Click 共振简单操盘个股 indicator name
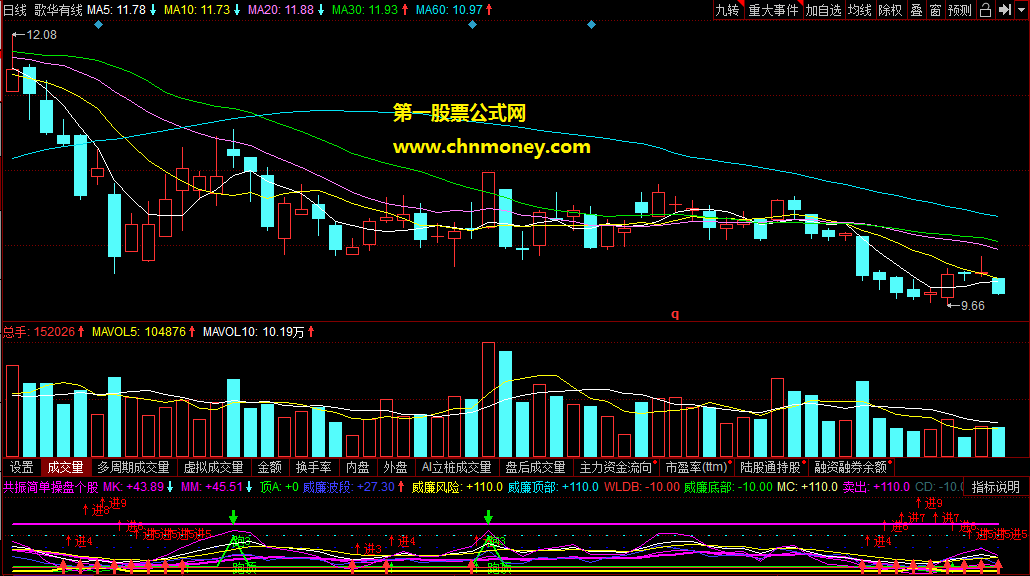1030x576 pixels. click(51, 487)
